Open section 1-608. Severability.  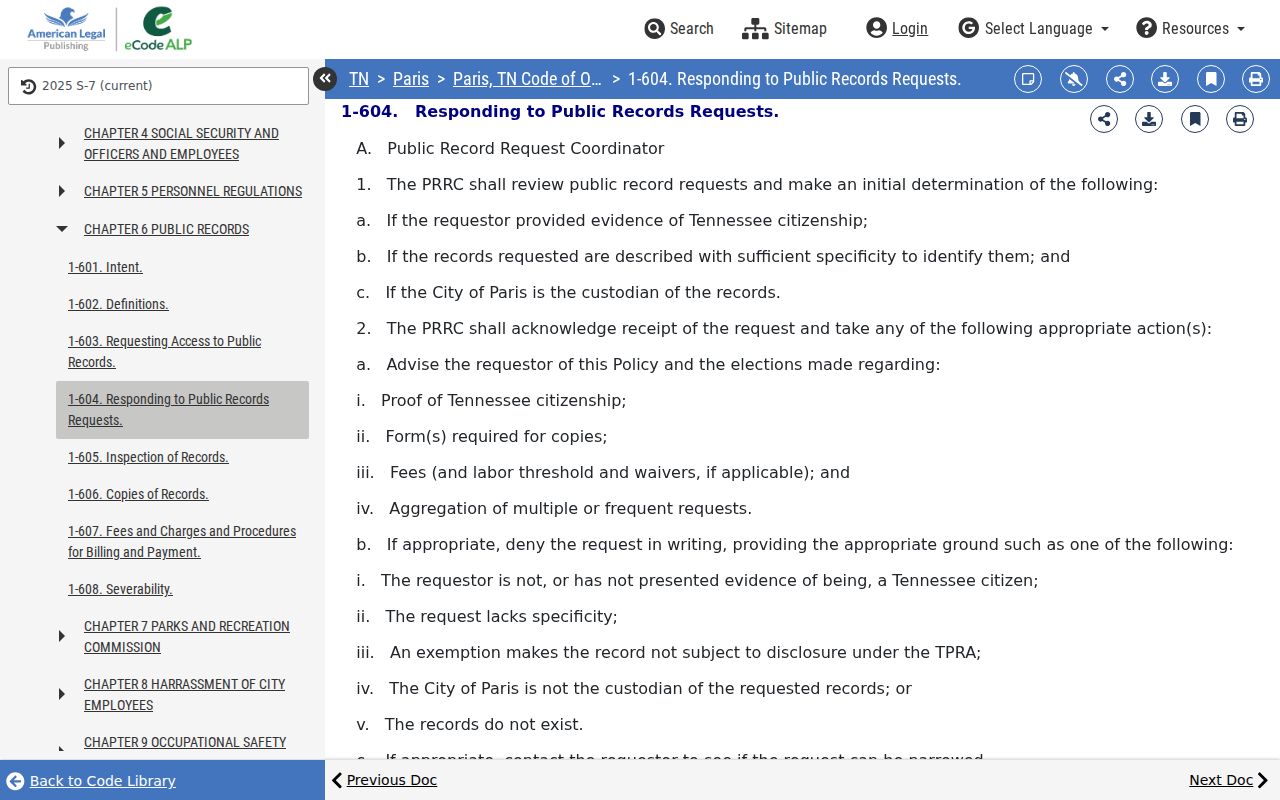click(x=120, y=589)
